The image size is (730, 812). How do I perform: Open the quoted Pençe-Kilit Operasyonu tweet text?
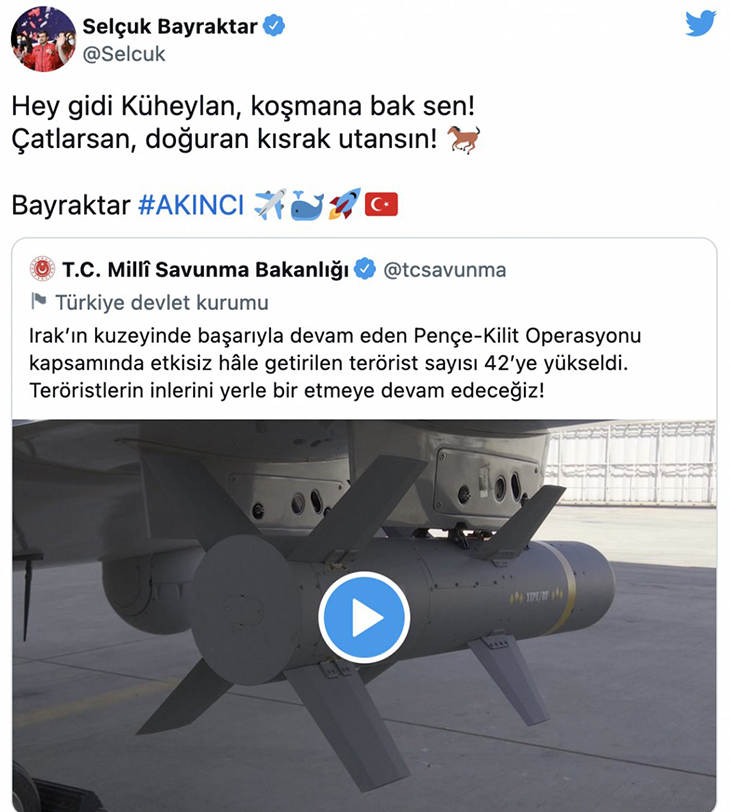coord(335,362)
